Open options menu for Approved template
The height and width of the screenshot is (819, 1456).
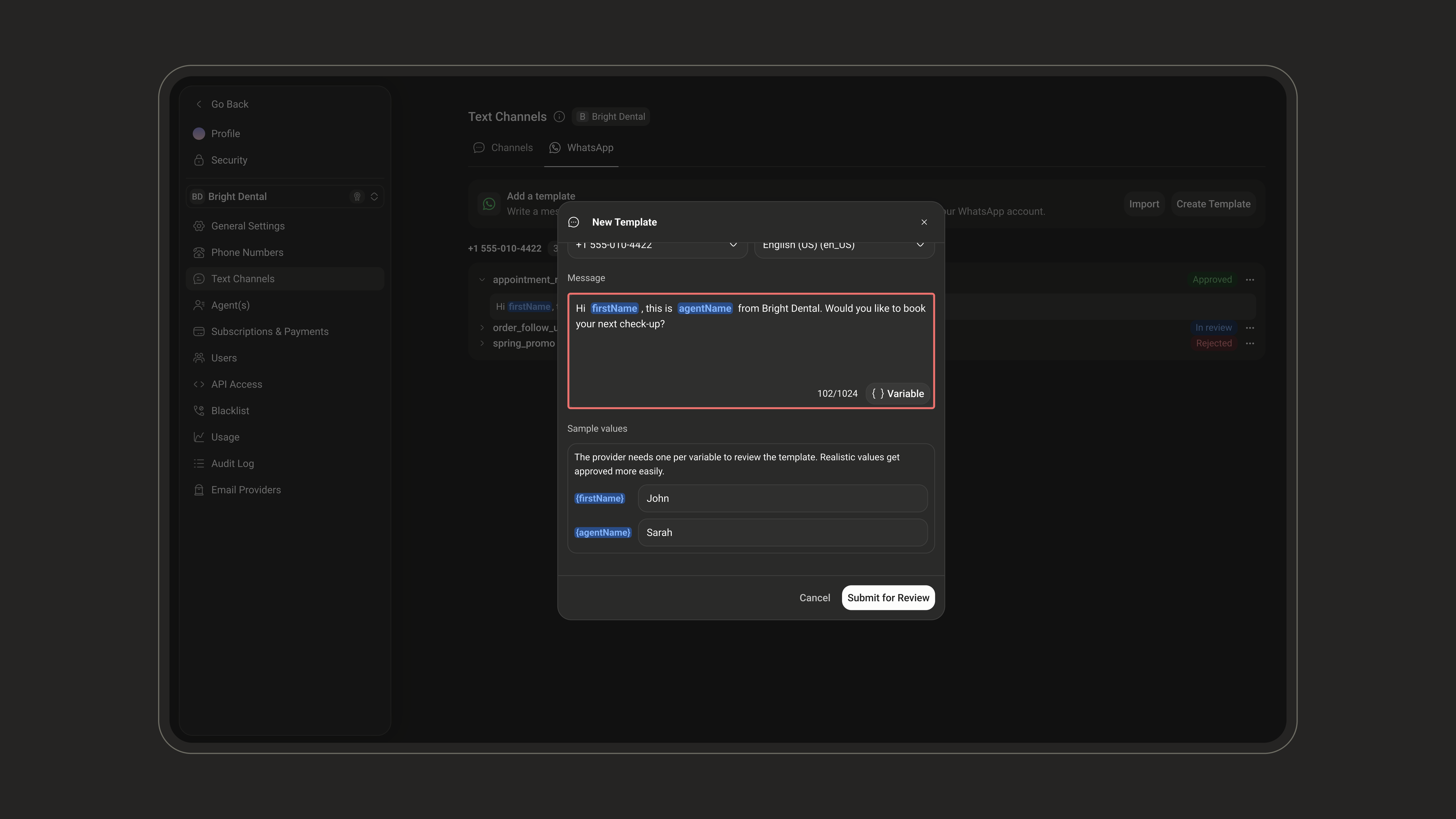(x=1250, y=280)
